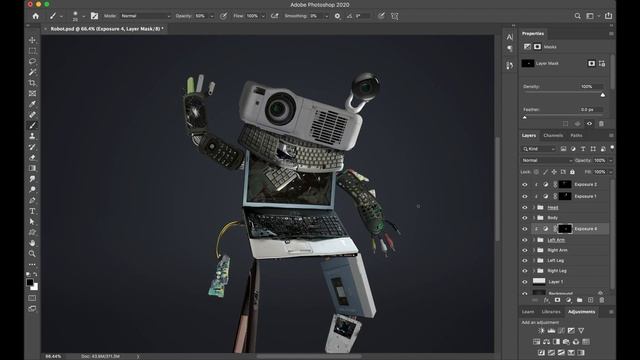This screenshot has width=640, height=360.
Task: Create a new group folder icon
Action: click(x=580, y=300)
